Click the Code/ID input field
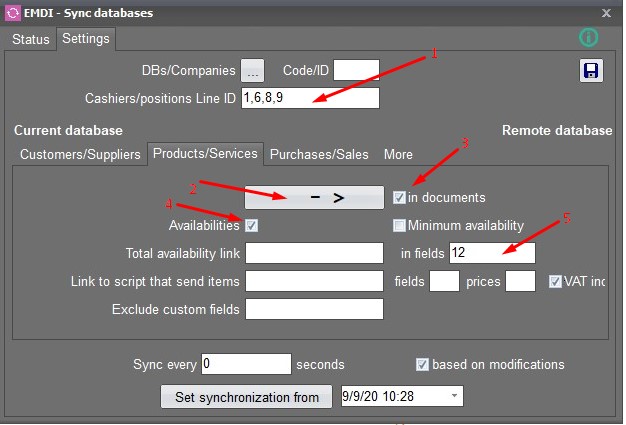Image resolution: width=626 pixels, height=425 pixels. pyautogui.click(x=356, y=70)
